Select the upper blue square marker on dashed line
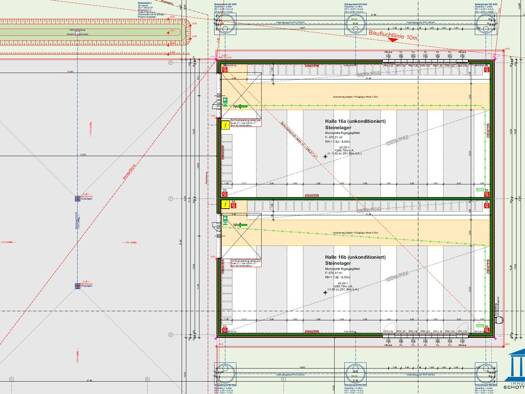 click(x=77, y=199)
